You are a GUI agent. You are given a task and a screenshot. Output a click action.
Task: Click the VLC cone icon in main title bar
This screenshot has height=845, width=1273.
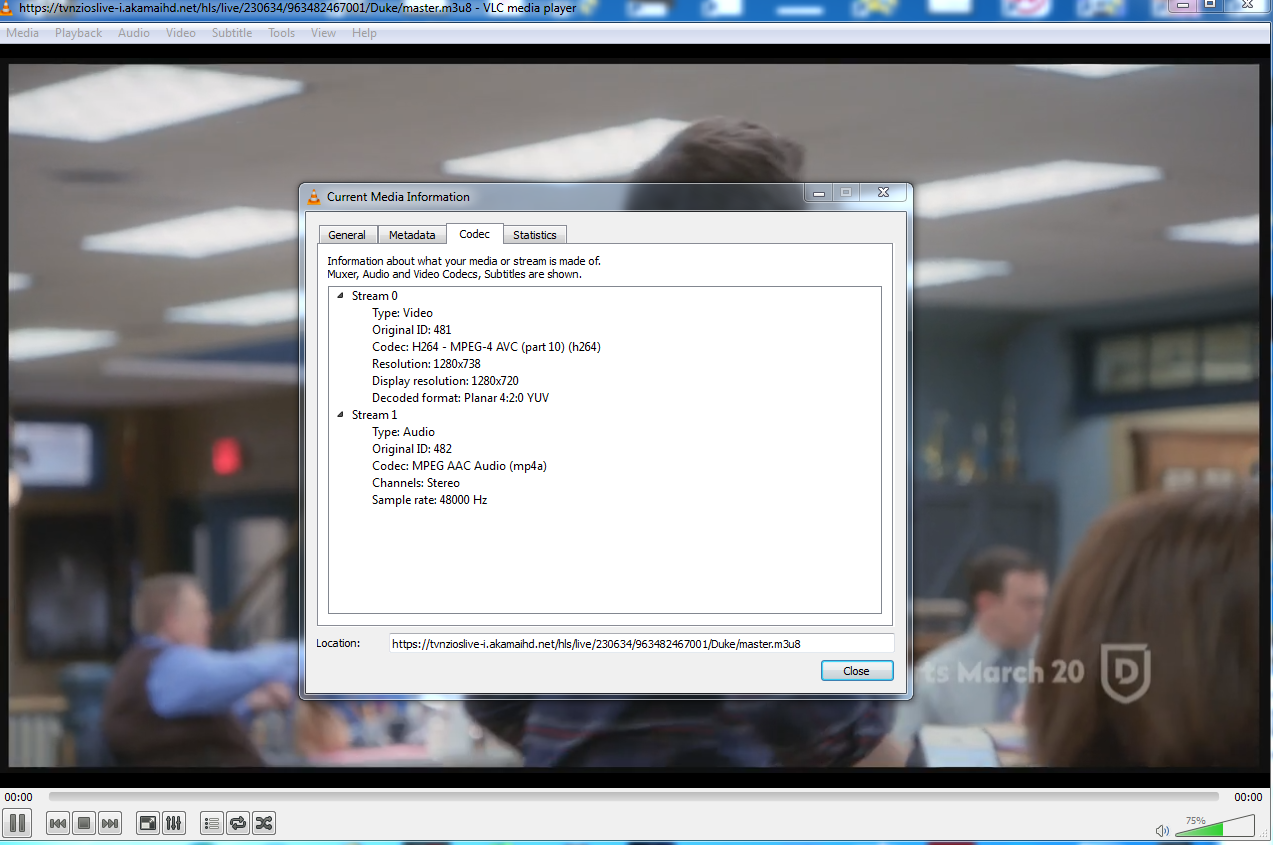tap(8, 7)
